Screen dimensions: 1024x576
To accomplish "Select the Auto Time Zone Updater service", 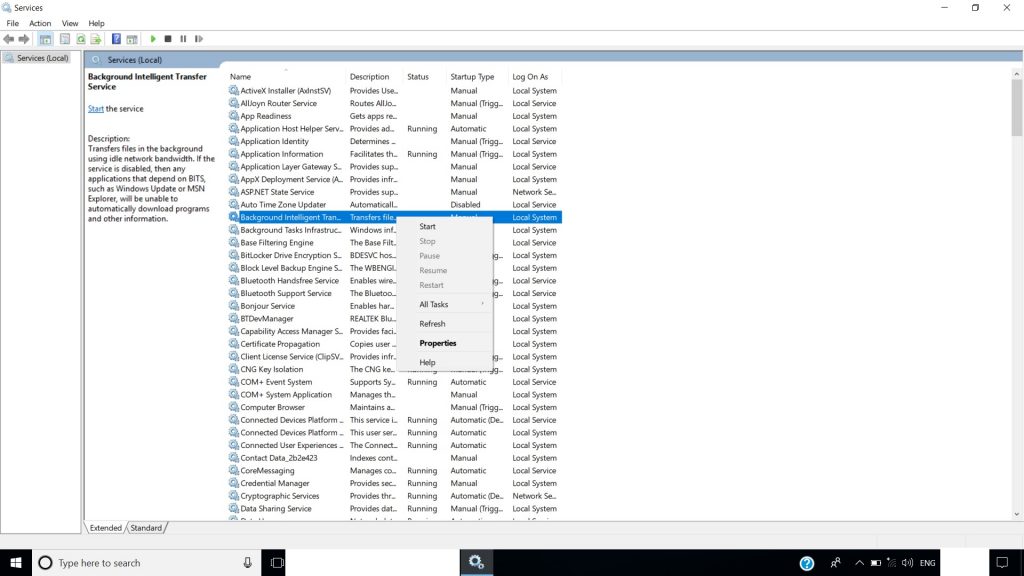I will click(x=394, y=204).
